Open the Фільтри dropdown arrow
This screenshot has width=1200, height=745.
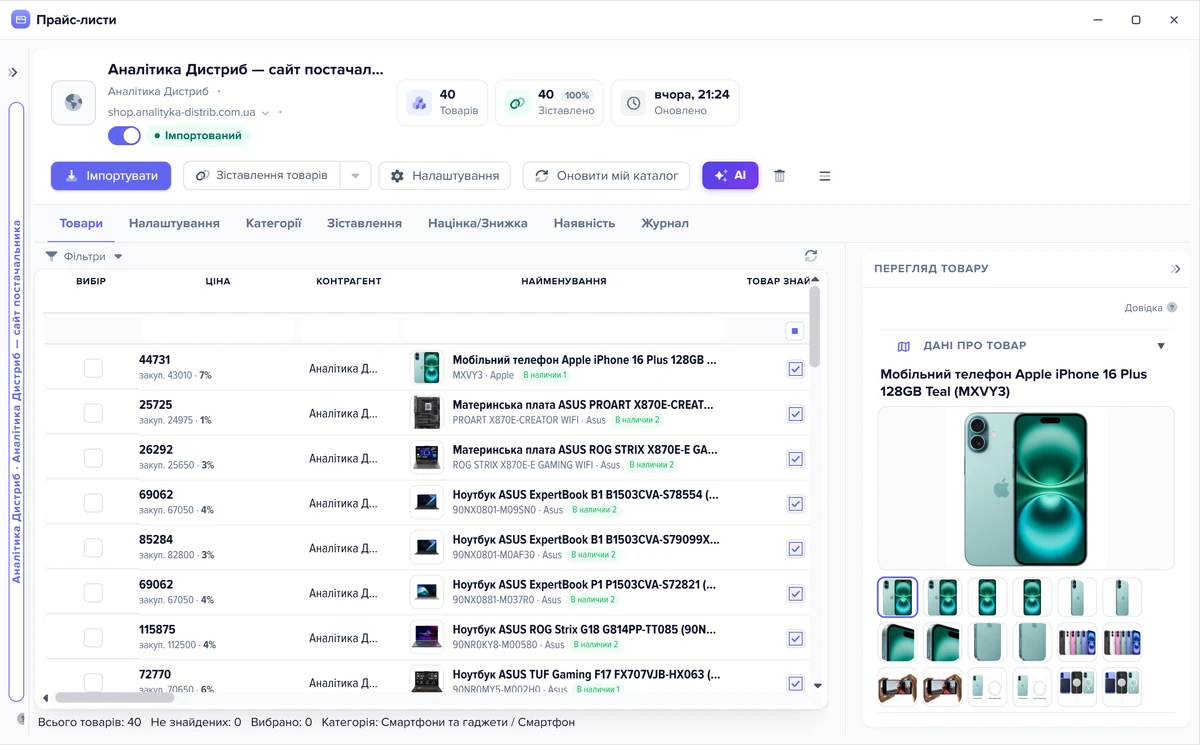118,257
